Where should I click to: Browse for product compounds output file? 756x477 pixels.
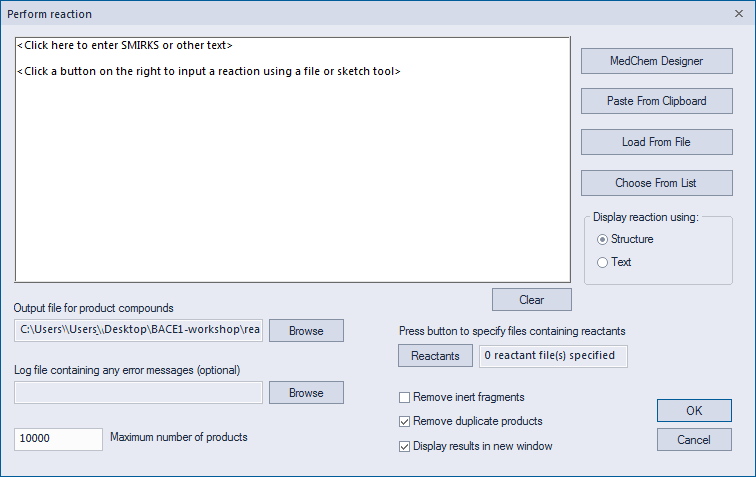[306, 330]
